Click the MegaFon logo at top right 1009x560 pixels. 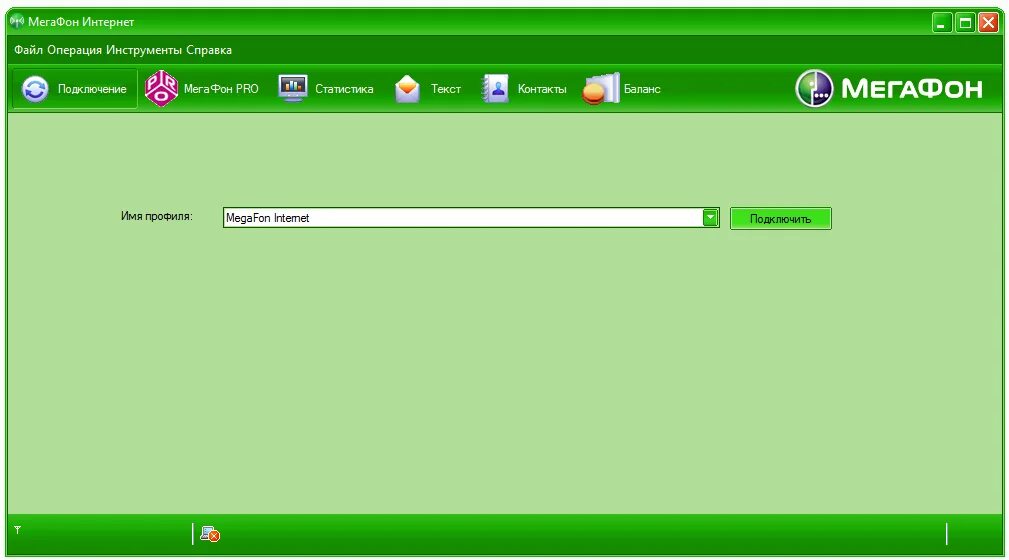tap(889, 88)
